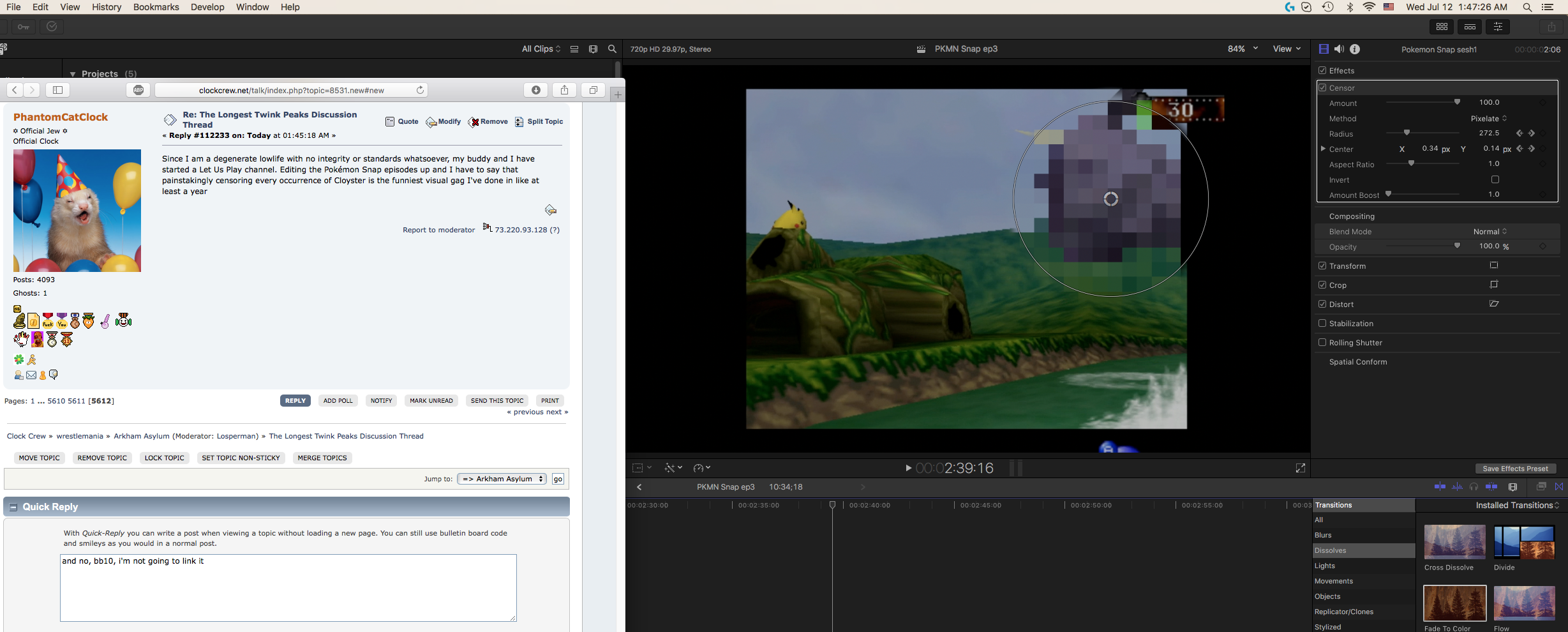Screen dimensions: 1568x632
Task: Adjust the Censor Amount slider
Action: click(1457, 102)
